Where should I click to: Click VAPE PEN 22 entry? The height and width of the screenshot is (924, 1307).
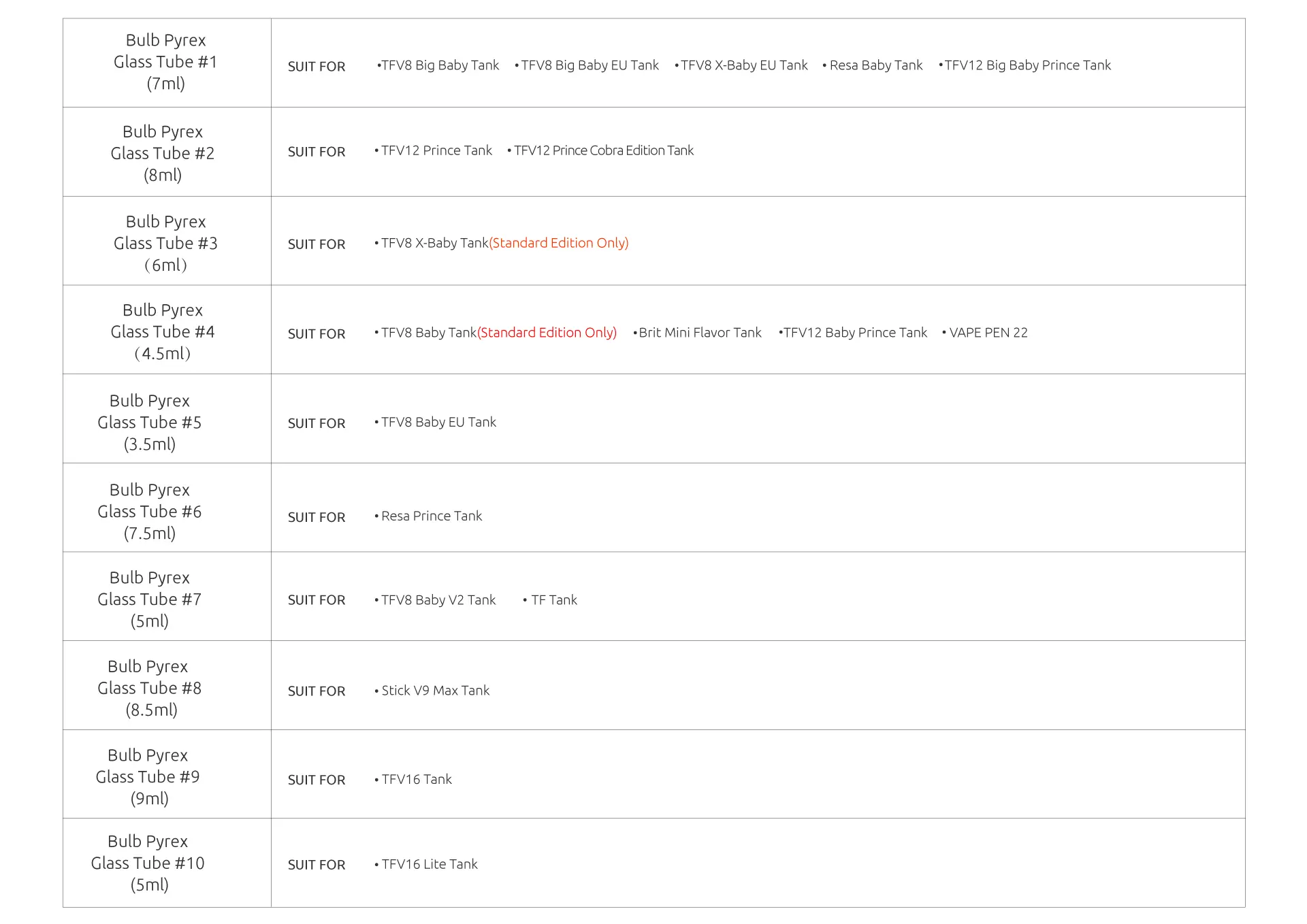[x=988, y=333]
